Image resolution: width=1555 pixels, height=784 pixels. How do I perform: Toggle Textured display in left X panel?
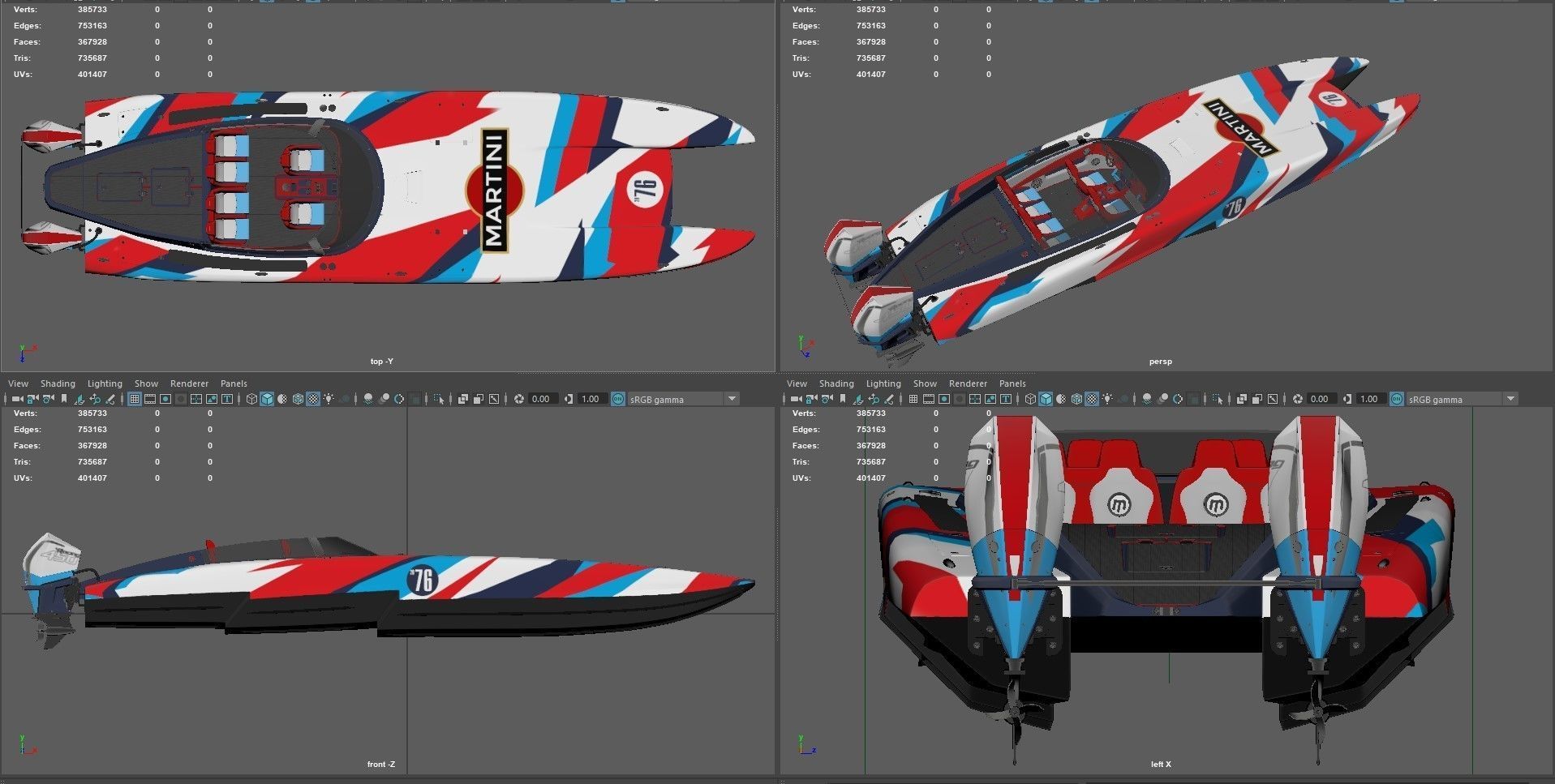1092,399
